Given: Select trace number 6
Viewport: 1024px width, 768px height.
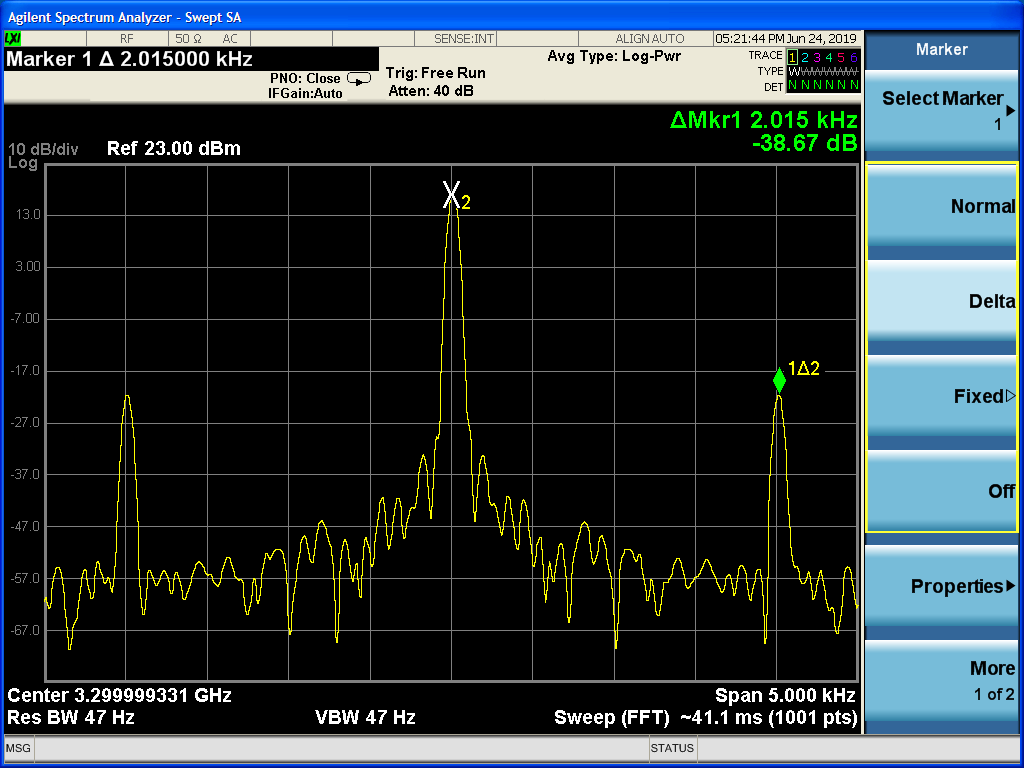Looking at the screenshot, I should tap(854, 57).
